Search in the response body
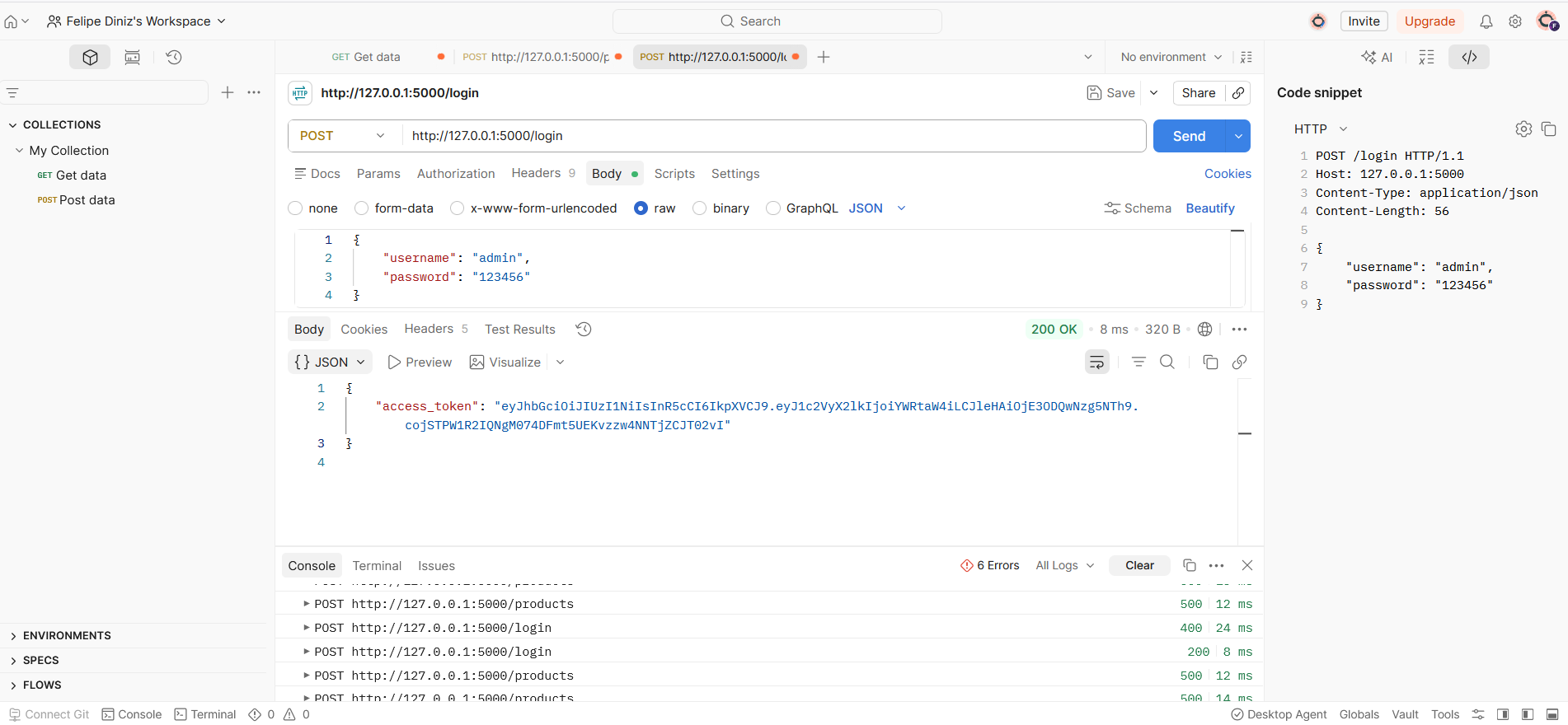The image size is (1568, 725). (1167, 362)
